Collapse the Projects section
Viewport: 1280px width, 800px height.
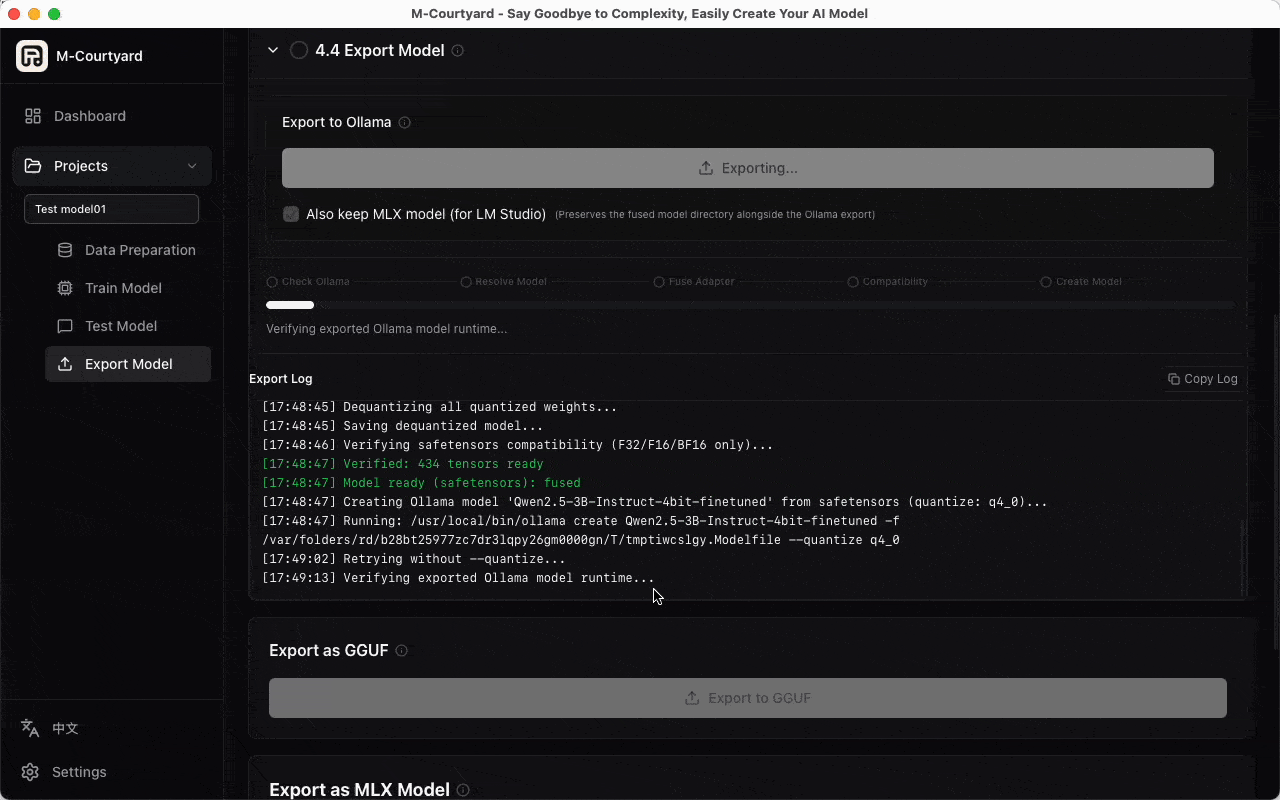coord(193,166)
